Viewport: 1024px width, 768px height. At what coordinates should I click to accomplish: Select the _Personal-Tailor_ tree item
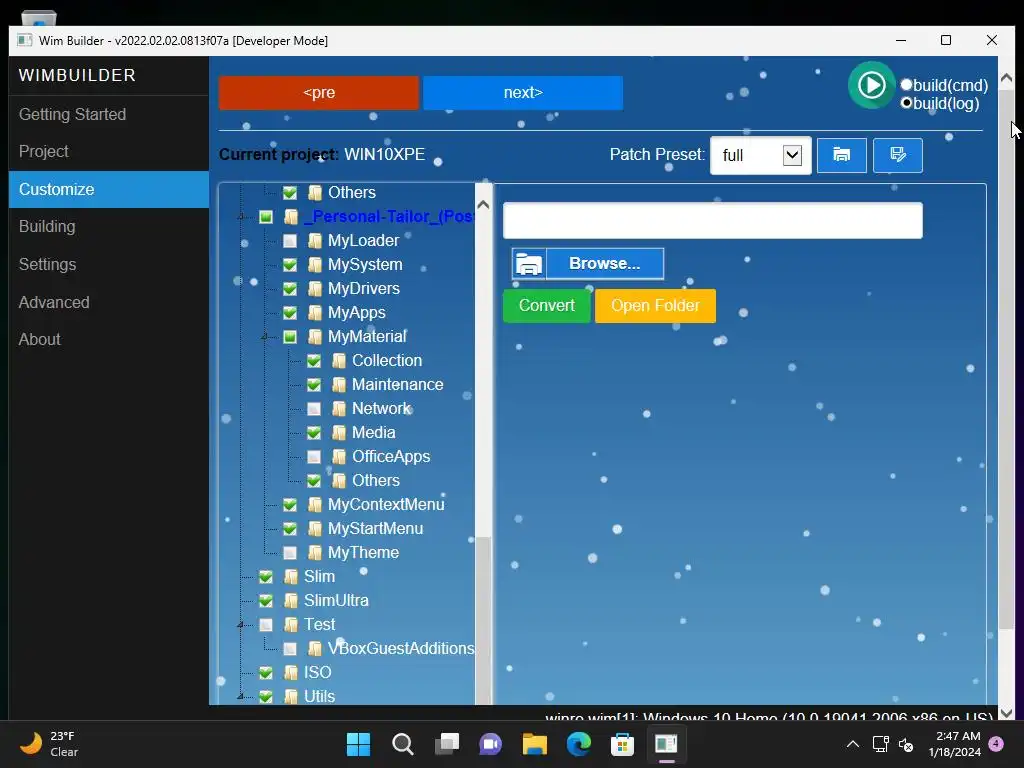pyautogui.click(x=388, y=217)
